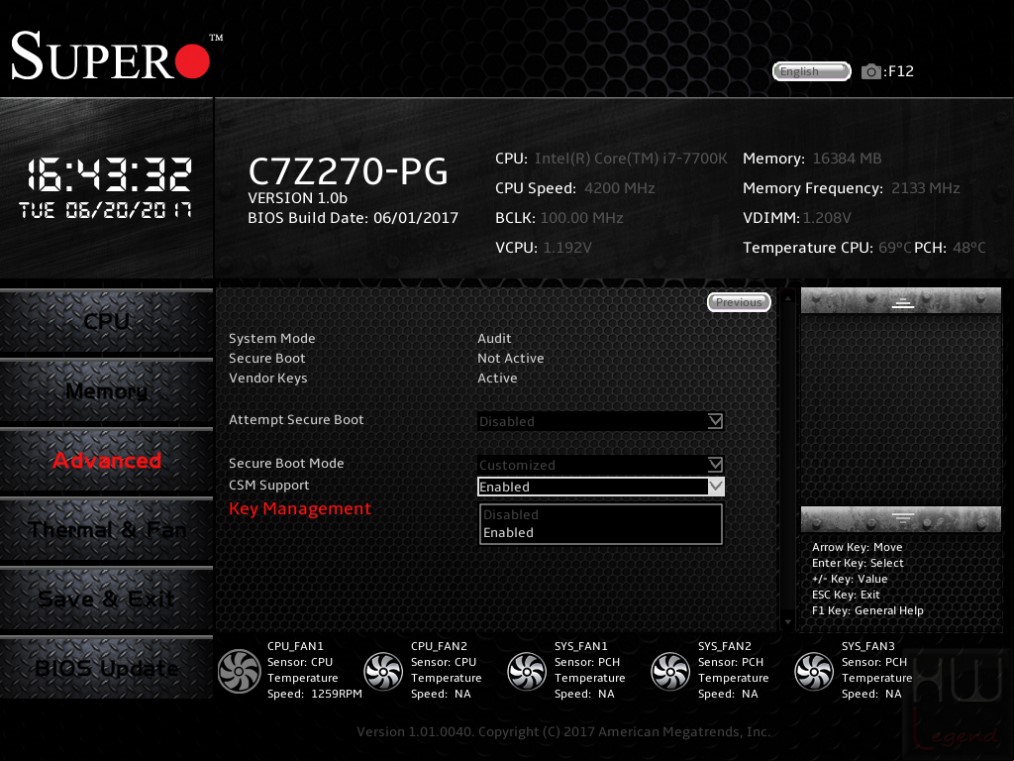Click the SYS_FAN2 label
Screen dimensions: 1014x761
coord(724,646)
